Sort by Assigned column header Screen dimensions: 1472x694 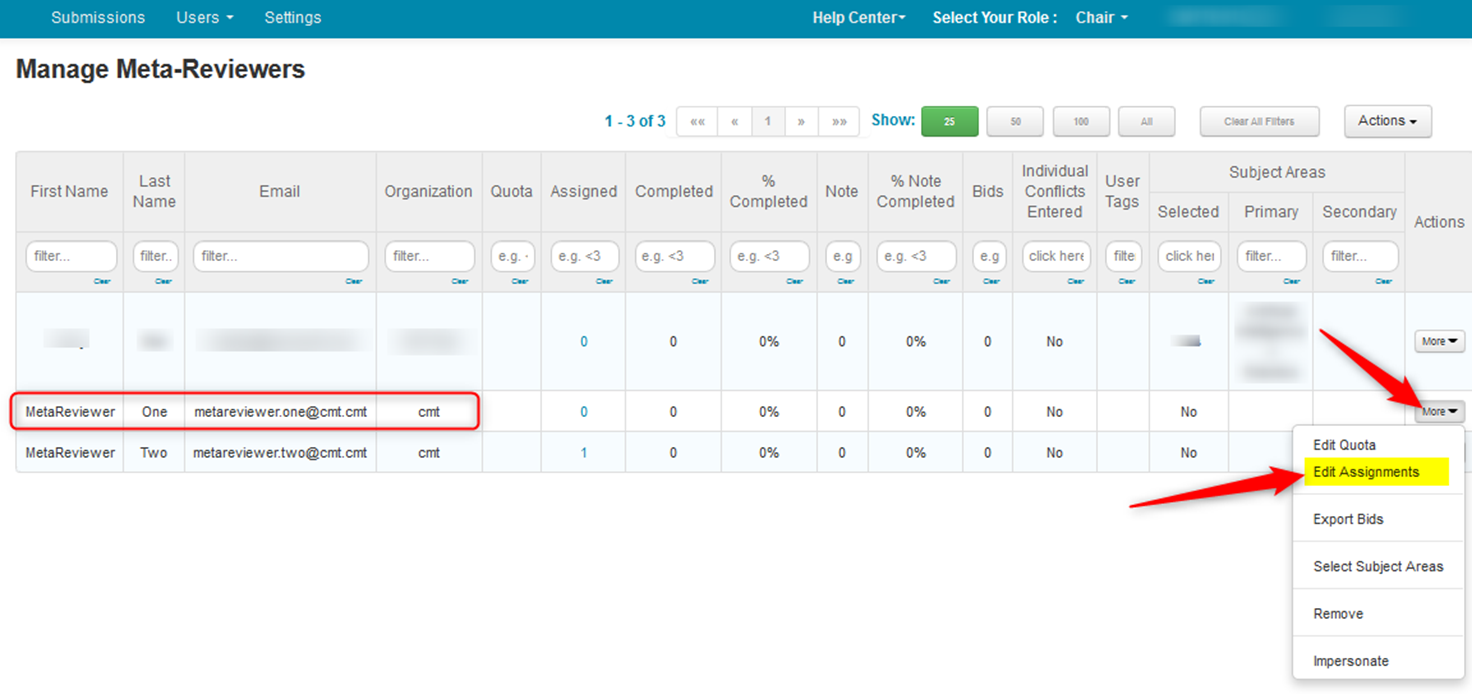coord(584,191)
